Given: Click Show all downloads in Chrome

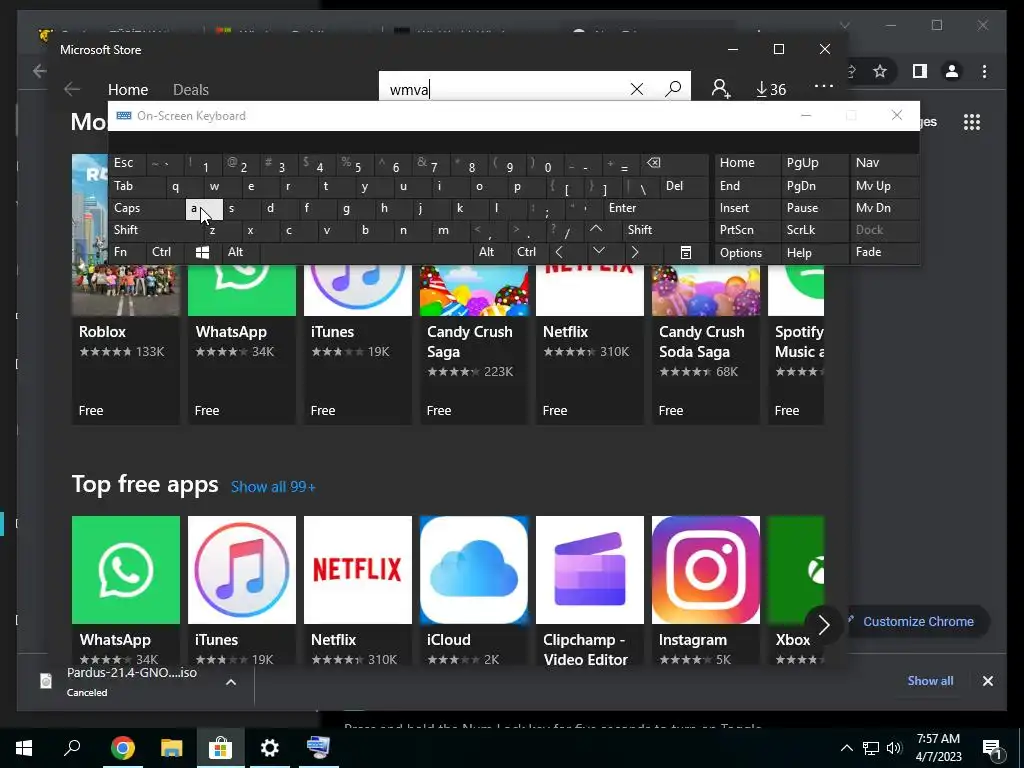Looking at the screenshot, I should pyautogui.click(x=930, y=680).
